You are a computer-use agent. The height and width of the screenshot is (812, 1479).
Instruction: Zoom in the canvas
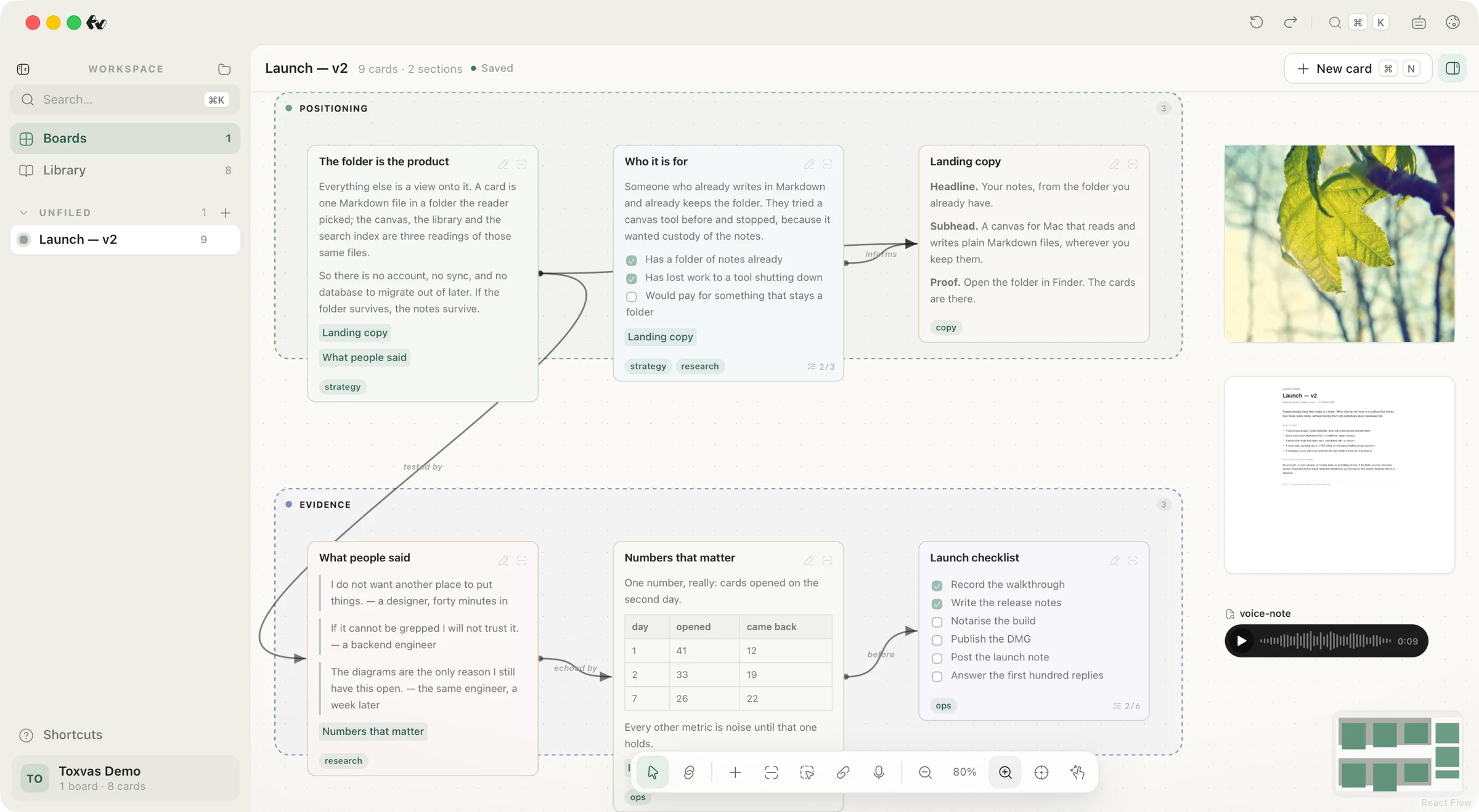tap(1005, 772)
